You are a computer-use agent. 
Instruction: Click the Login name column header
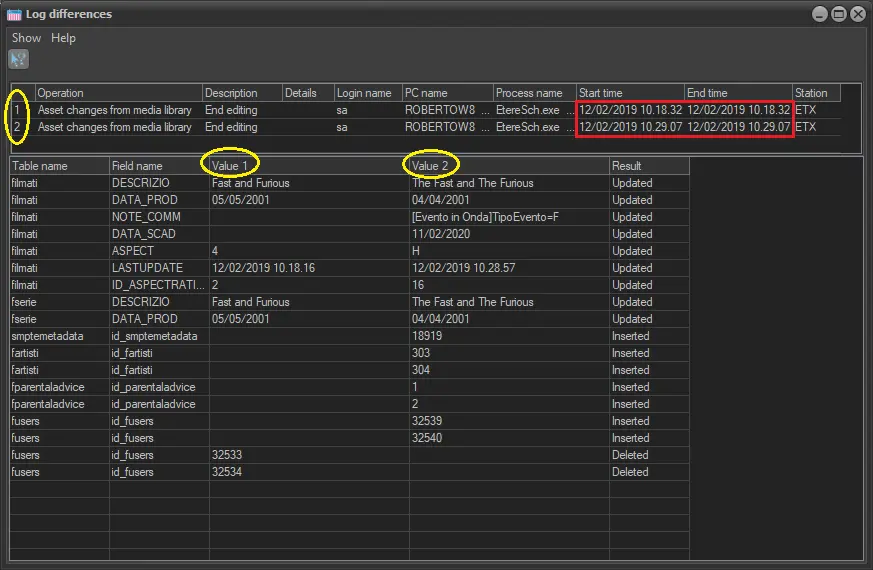pyautogui.click(x=366, y=93)
